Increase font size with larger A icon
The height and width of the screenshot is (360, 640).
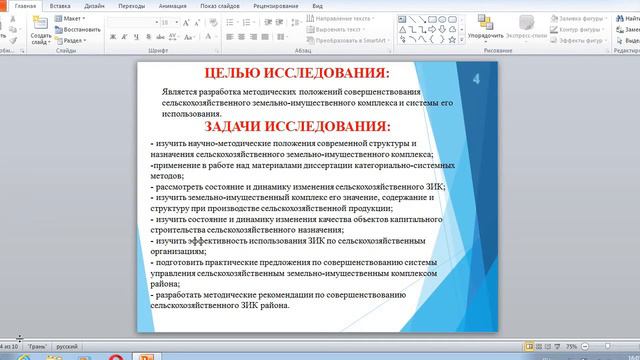click(186, 22)
